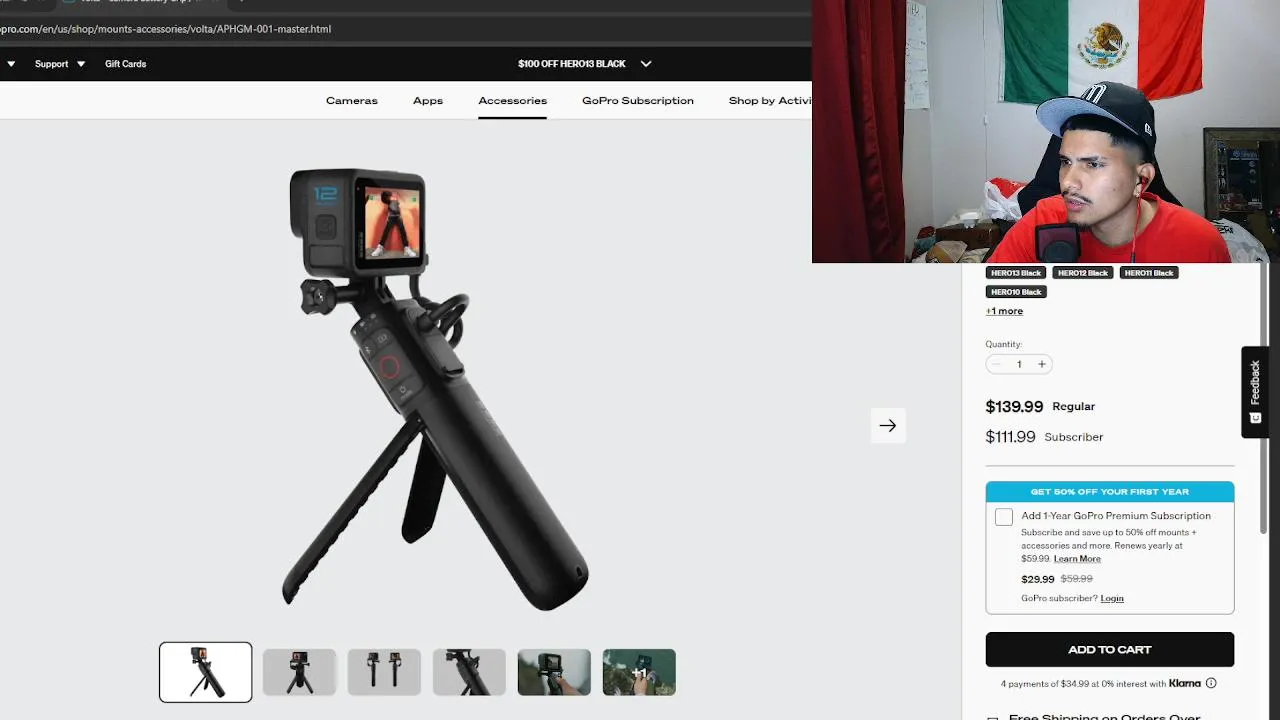Select the fourth product thumbnail
The image size is (1280, 720).
469,672
